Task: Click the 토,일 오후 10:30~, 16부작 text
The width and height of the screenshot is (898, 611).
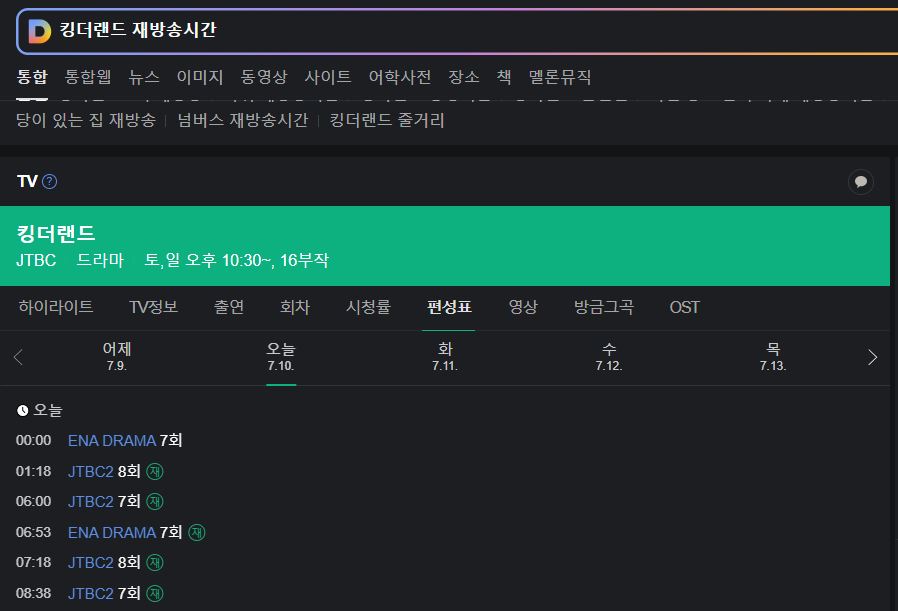Action: 237,261
